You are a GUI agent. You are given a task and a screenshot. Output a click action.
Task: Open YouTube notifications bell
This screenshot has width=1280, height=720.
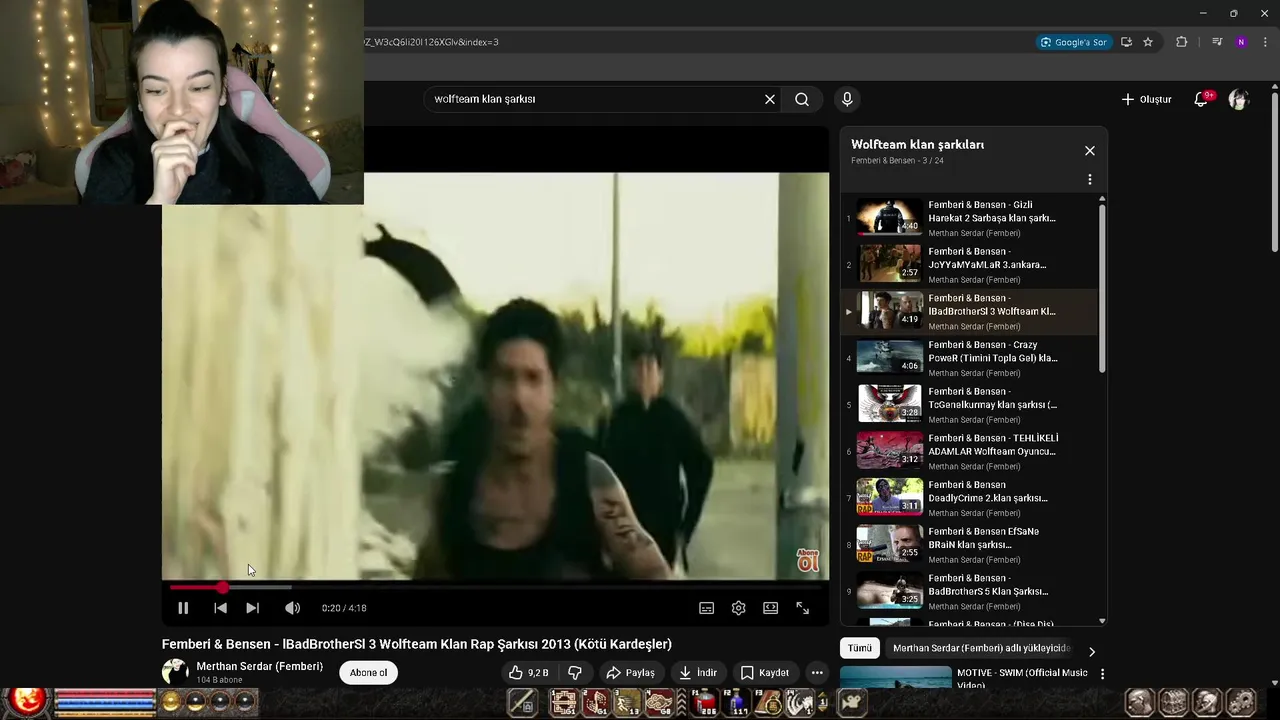tap(1202, 99)
